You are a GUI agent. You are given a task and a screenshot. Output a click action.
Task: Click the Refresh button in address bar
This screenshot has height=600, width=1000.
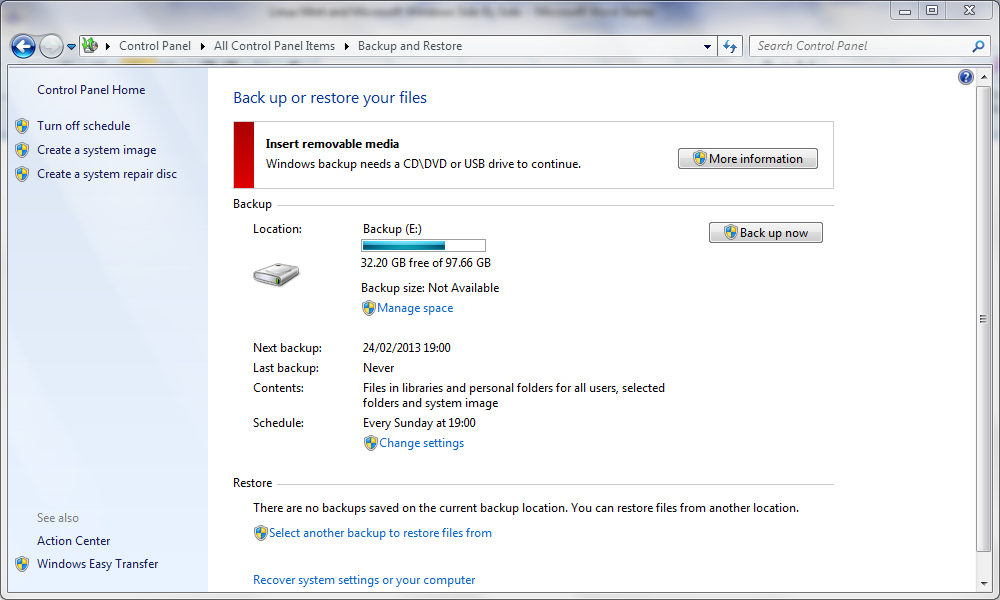[x=730, y=46]
